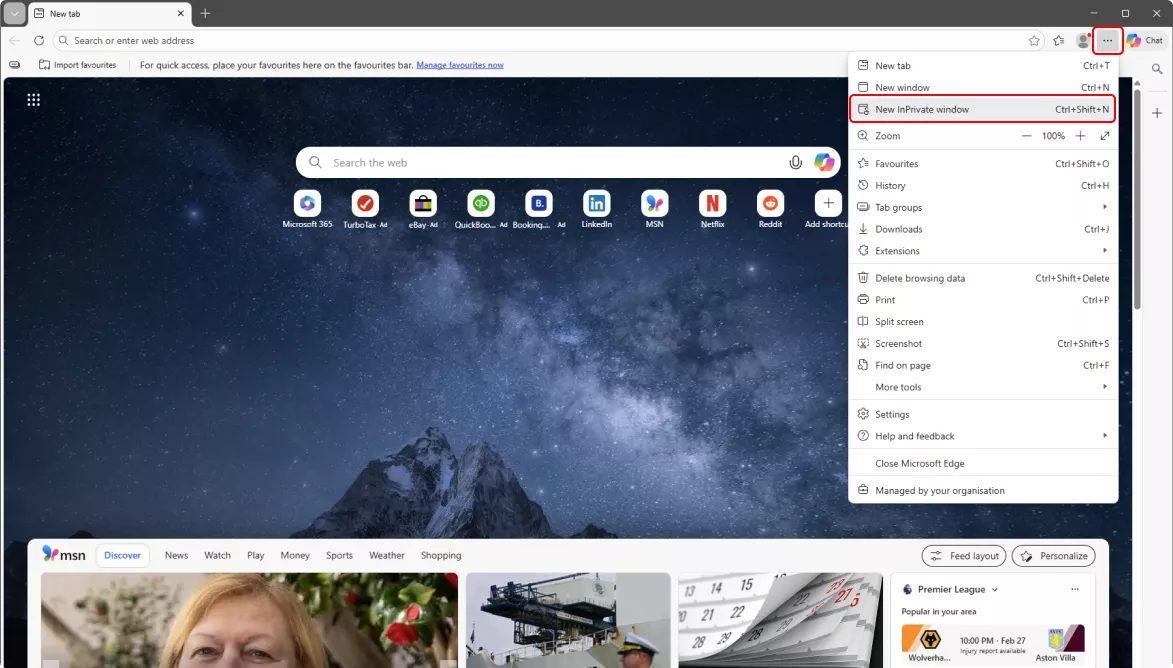Click the Refresh page icon
This screenshot has height=668, width=1173.
point(39,41)
